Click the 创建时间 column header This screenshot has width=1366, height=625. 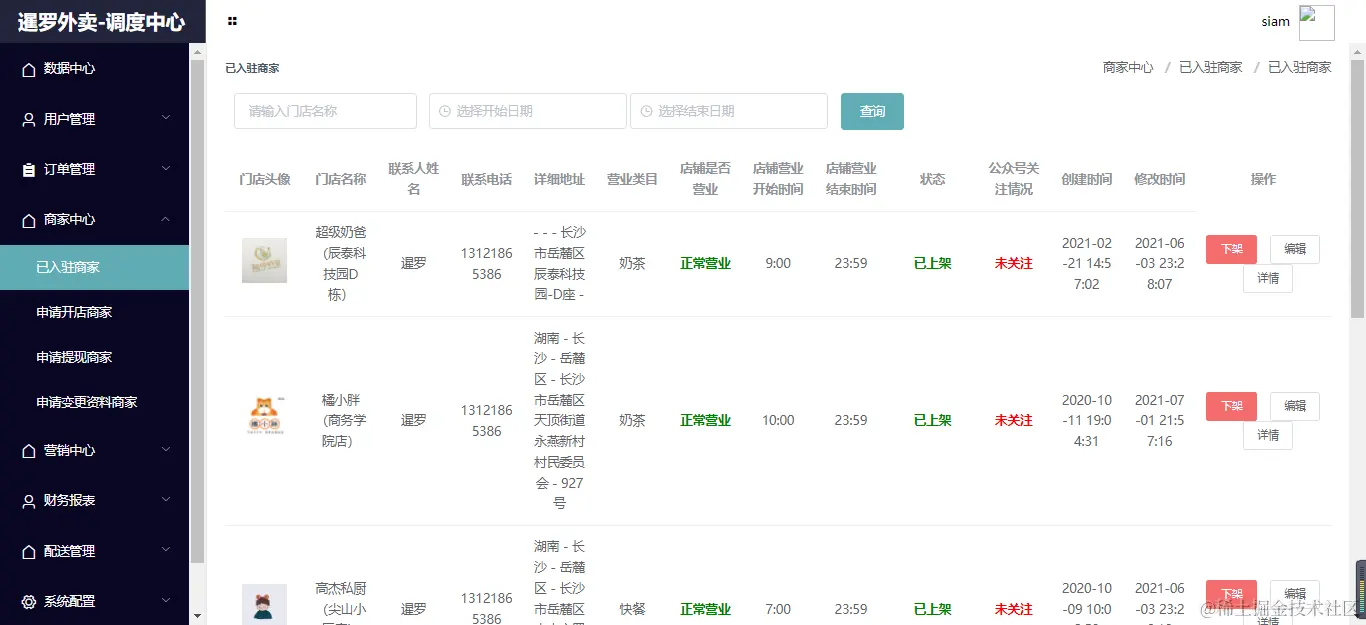pyautogui.click(x=1087, y=179)
